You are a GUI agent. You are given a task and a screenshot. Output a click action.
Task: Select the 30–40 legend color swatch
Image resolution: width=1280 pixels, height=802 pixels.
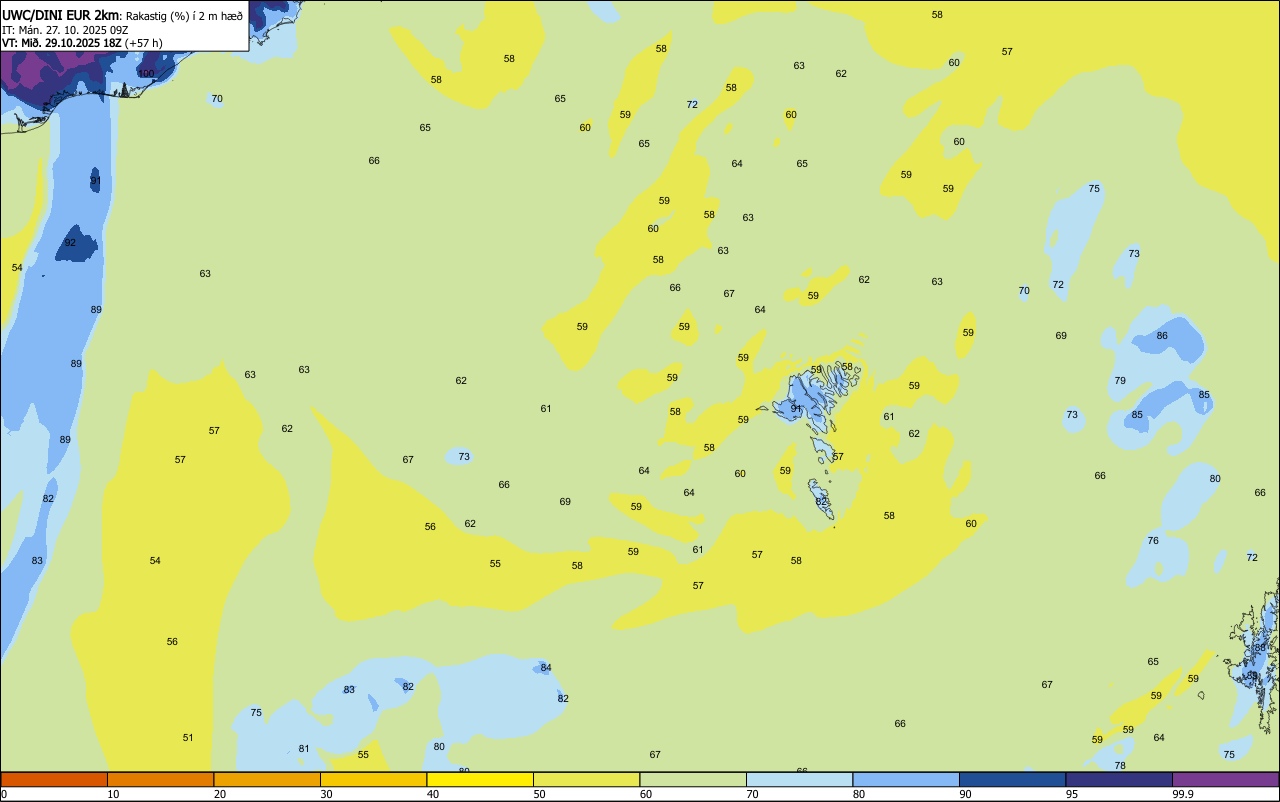(373, 779)
